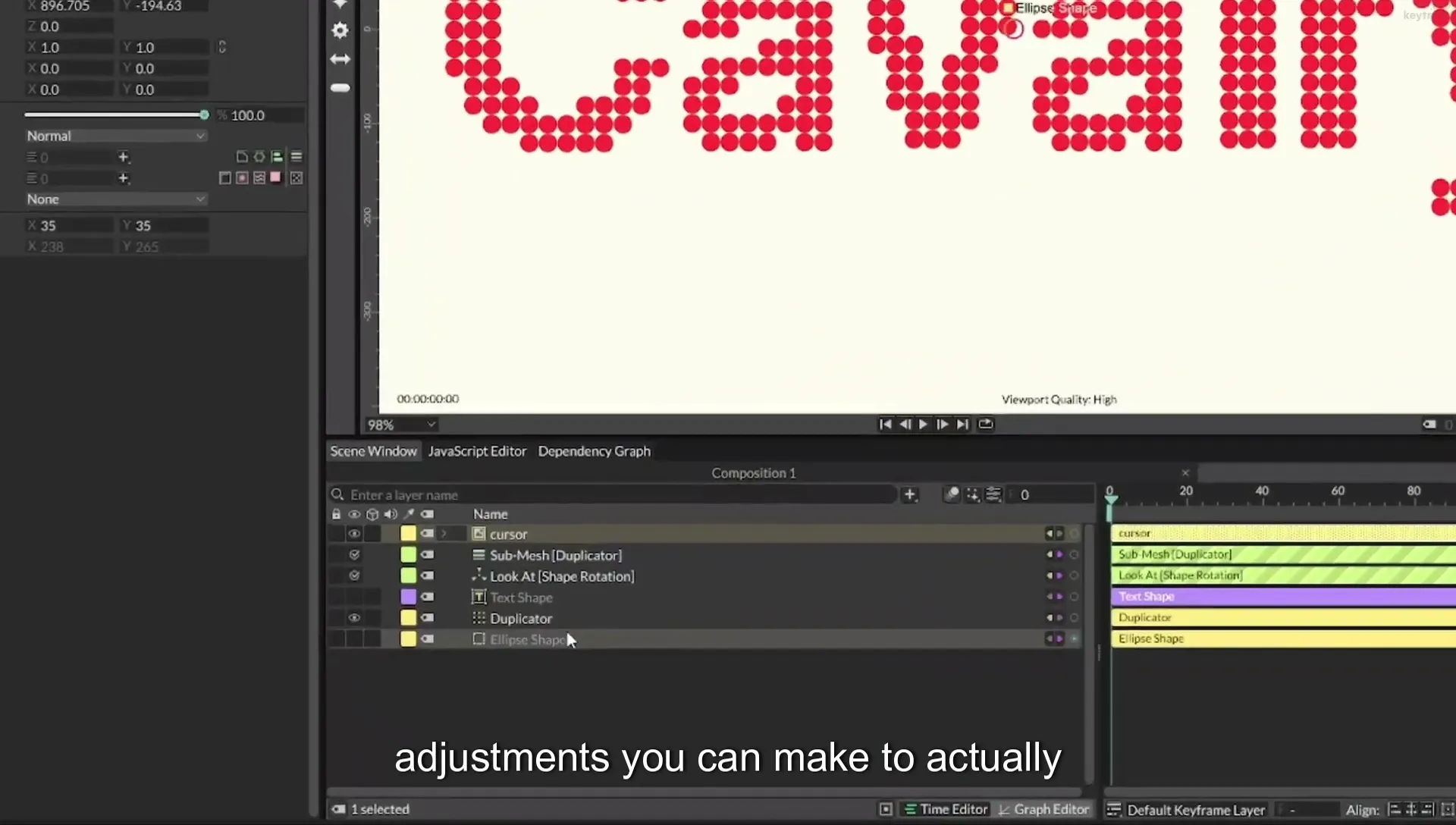1456x825 pixels.
Task: Jump to the last frame
Action: [962, 425]
